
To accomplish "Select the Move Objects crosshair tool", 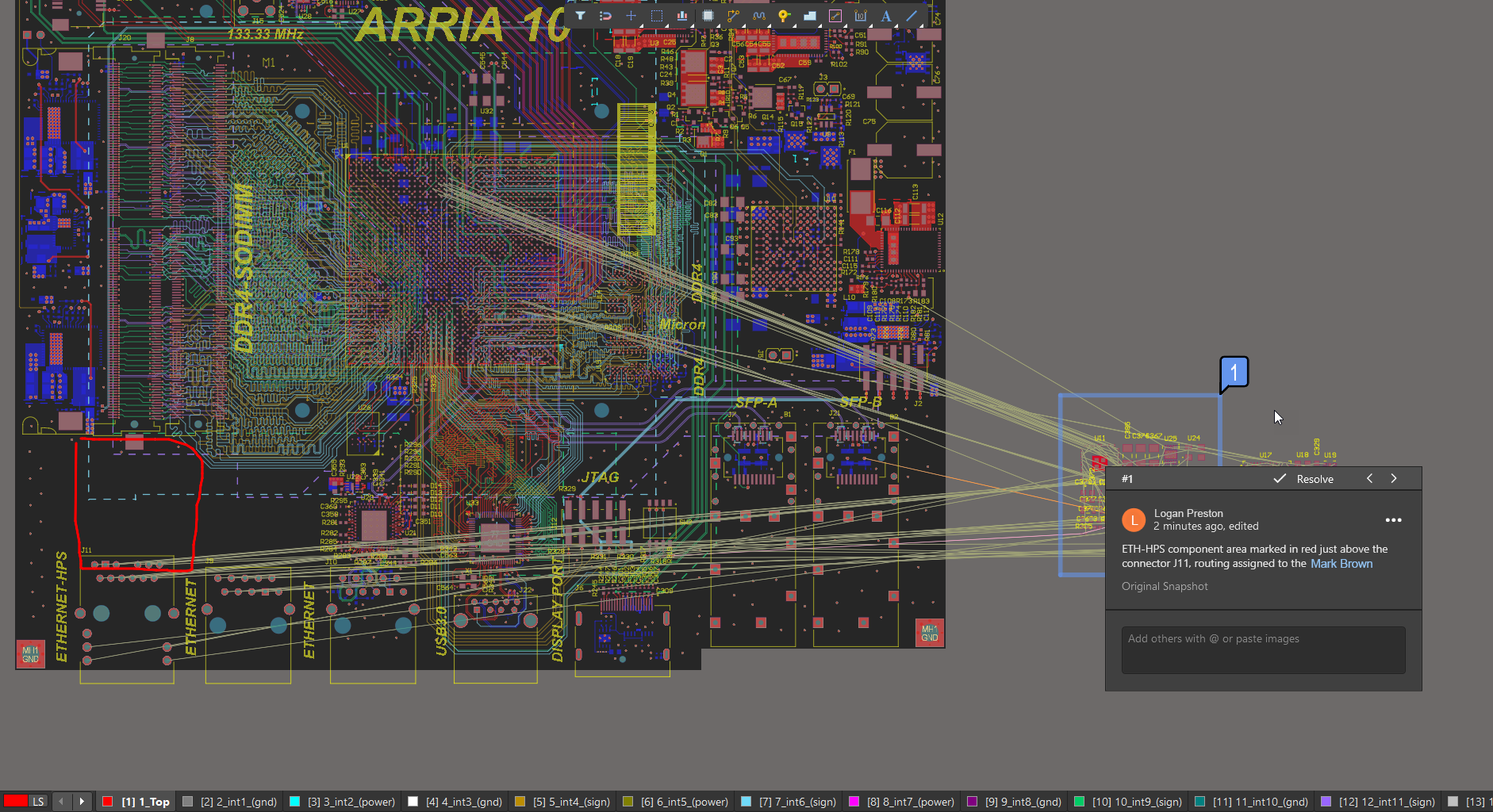I will point(631,16).
